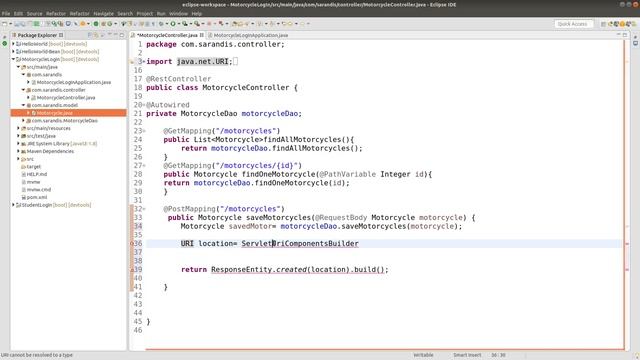Collapse the src/main/java folder
Screen dimensions: 640x360
(x=18, y=67)
